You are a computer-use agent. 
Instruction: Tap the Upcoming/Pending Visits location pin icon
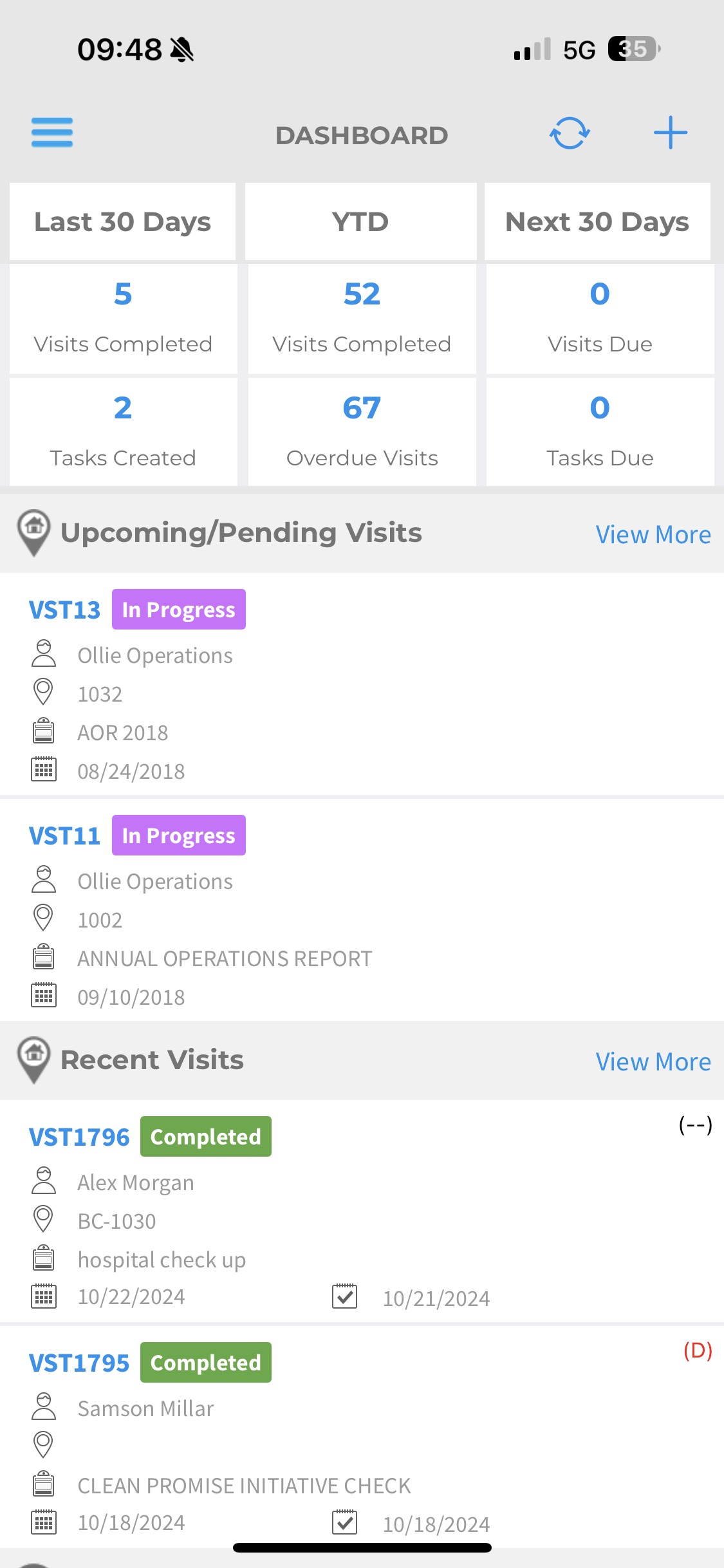(x=34, y=532)
